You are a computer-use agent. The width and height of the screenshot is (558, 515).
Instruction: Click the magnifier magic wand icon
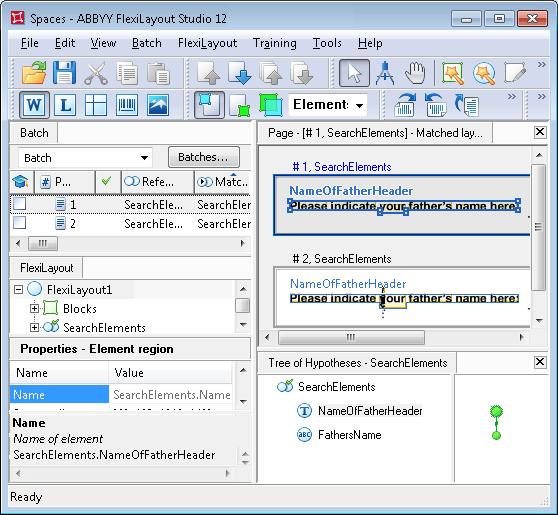(484, 73)
